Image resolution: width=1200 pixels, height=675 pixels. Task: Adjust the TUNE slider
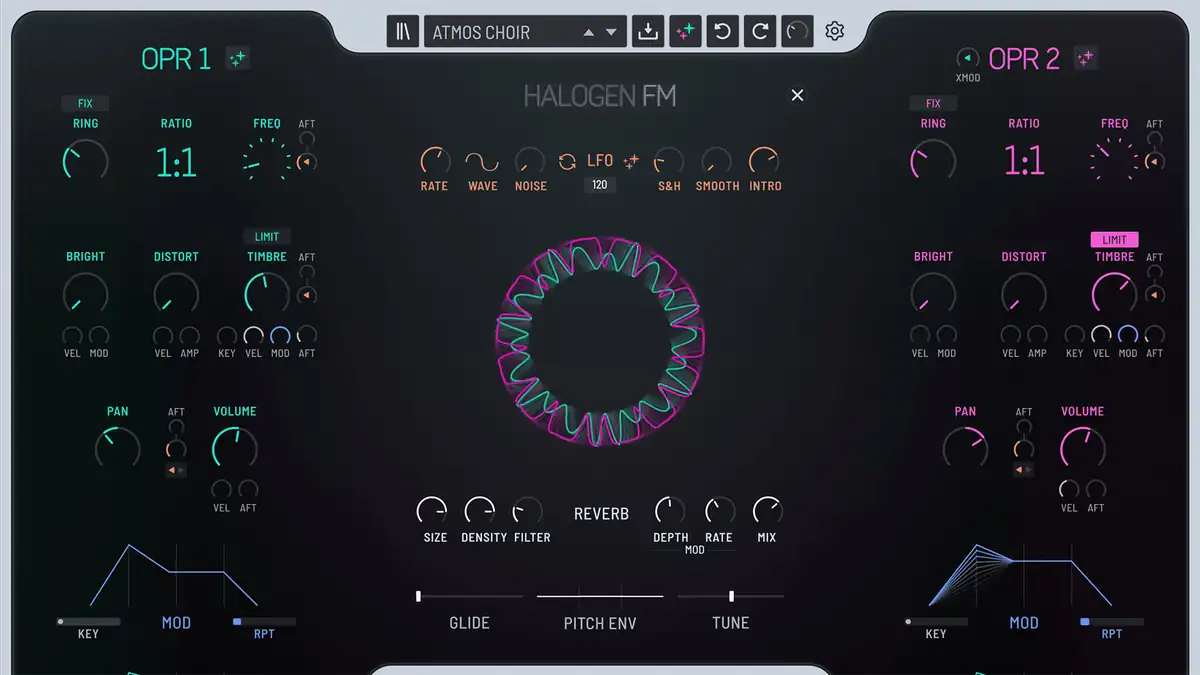pyautogui.click(x=731, y=596)
